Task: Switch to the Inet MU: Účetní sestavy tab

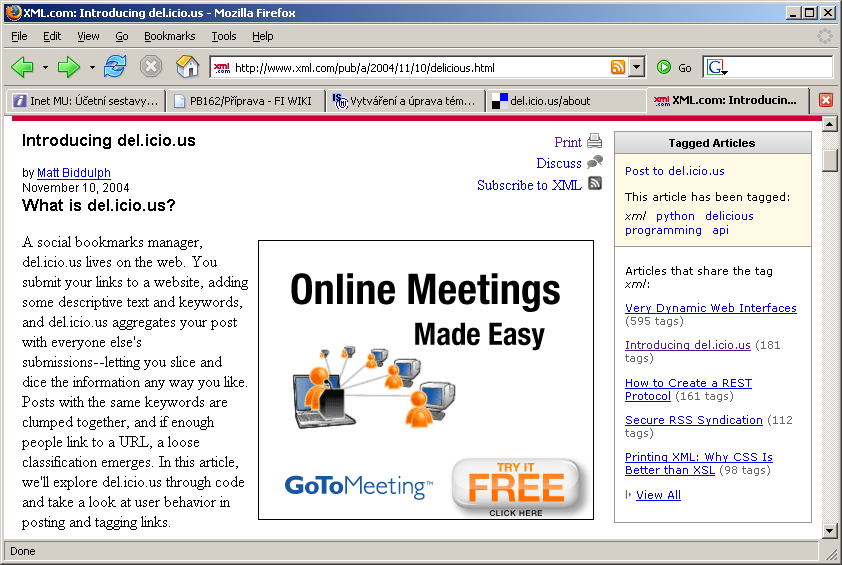Action: 86,101
